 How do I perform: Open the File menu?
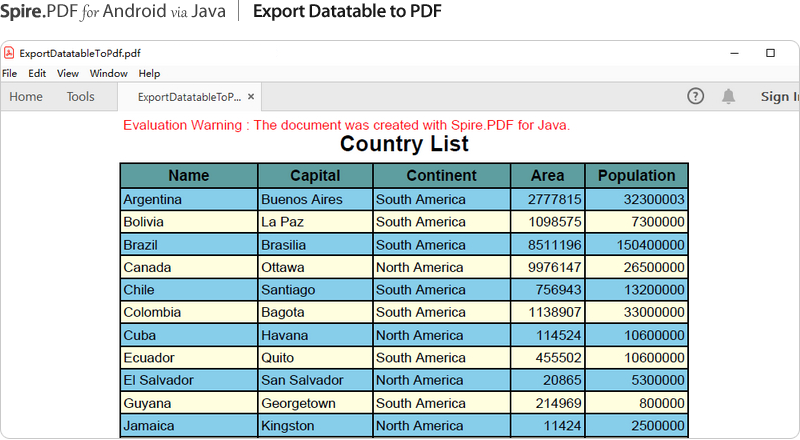point(9,73)
